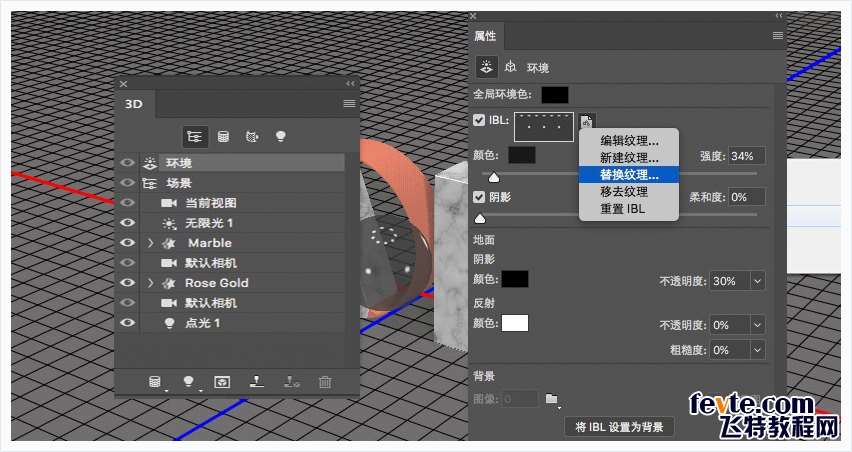852x452 pixels.
Task: Select coordinates icon in Properties panel
Action: point(510,67)
